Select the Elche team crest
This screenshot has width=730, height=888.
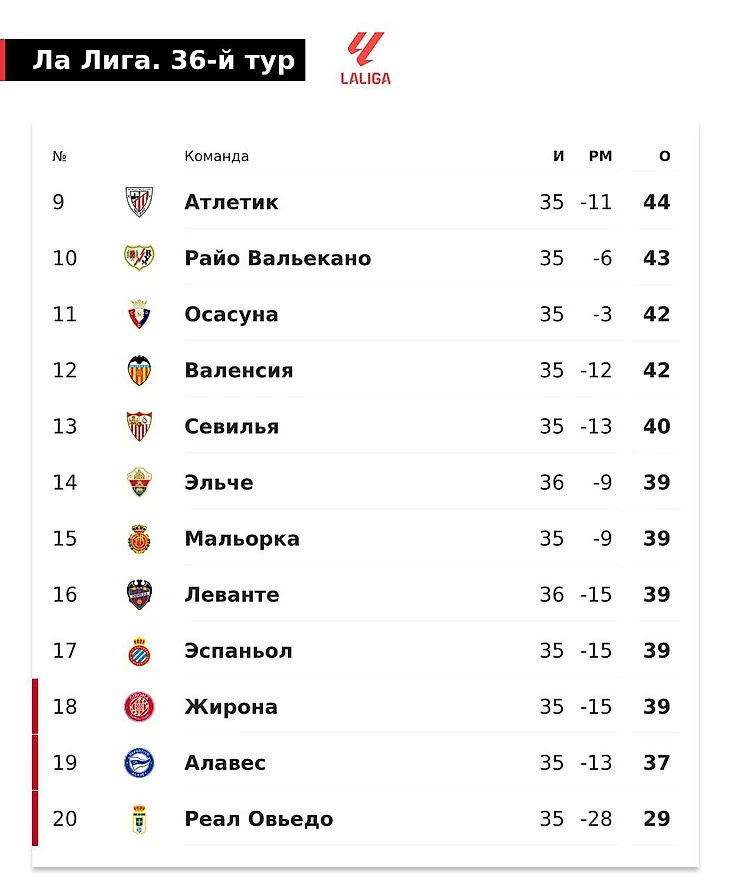click(139, 482)
